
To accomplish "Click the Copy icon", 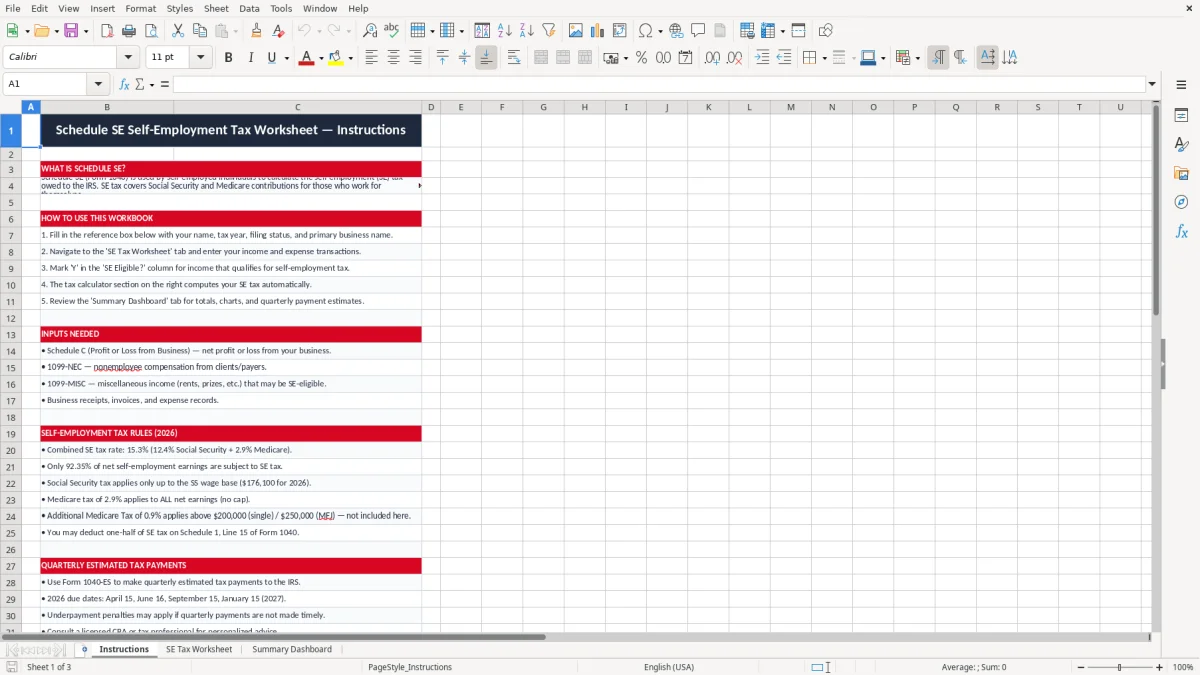I will tap(199, 31).
